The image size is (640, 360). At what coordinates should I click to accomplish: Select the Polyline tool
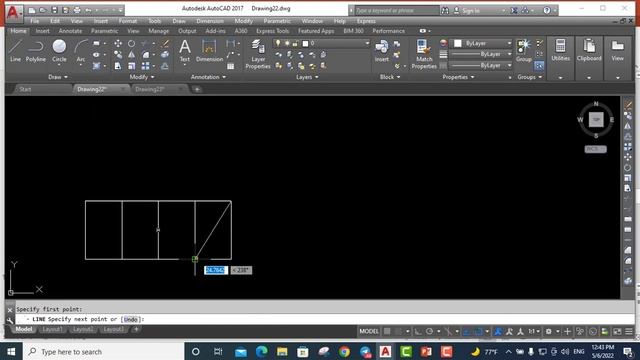(36, 51)
